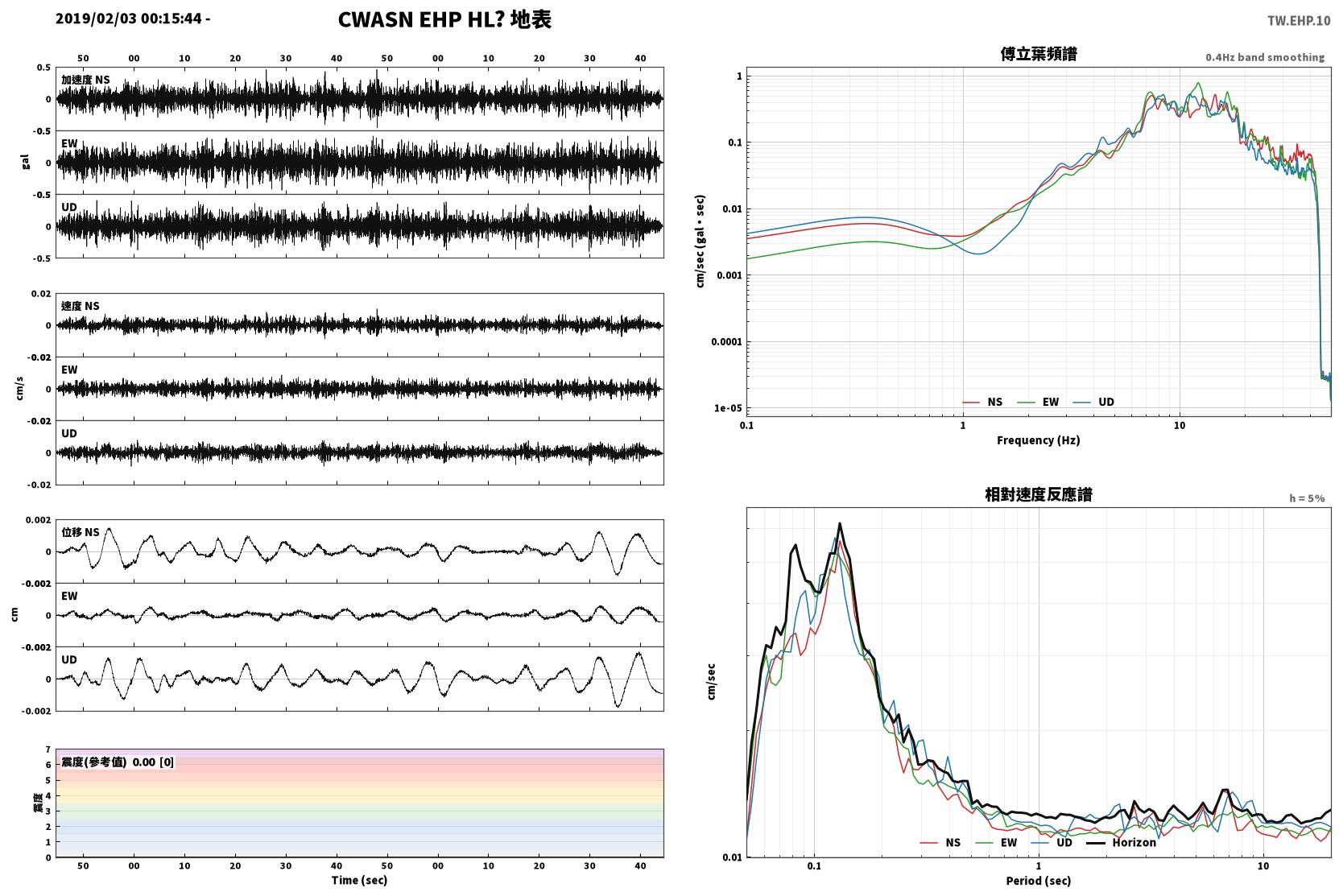Click the 速度 NS waveform panel
The image size is (1339, 896).
(361, 325)
